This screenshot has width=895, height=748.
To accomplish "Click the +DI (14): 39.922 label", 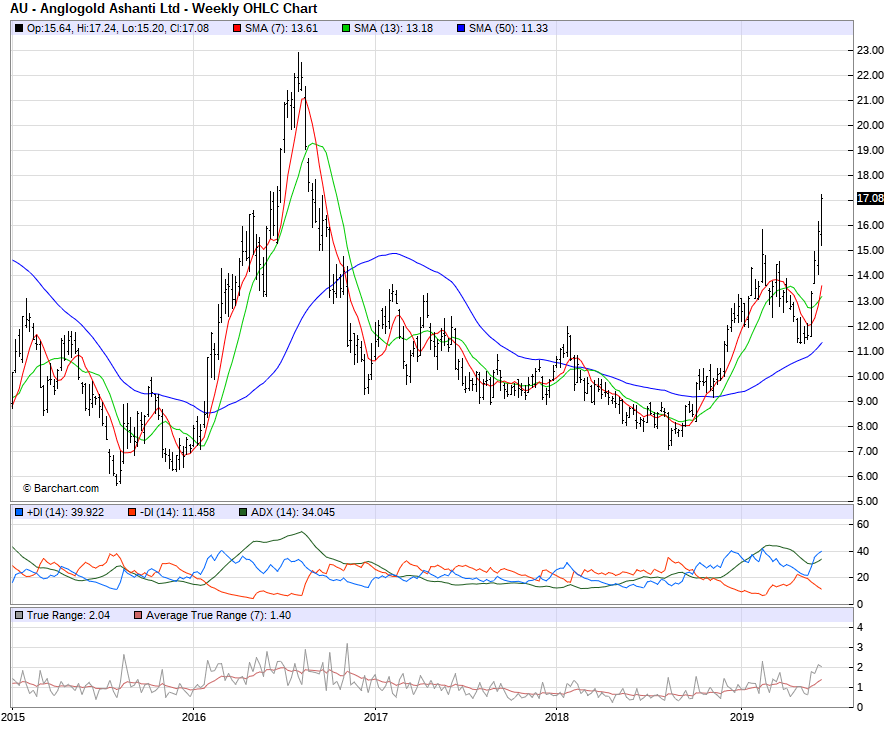I will [66, 512].
